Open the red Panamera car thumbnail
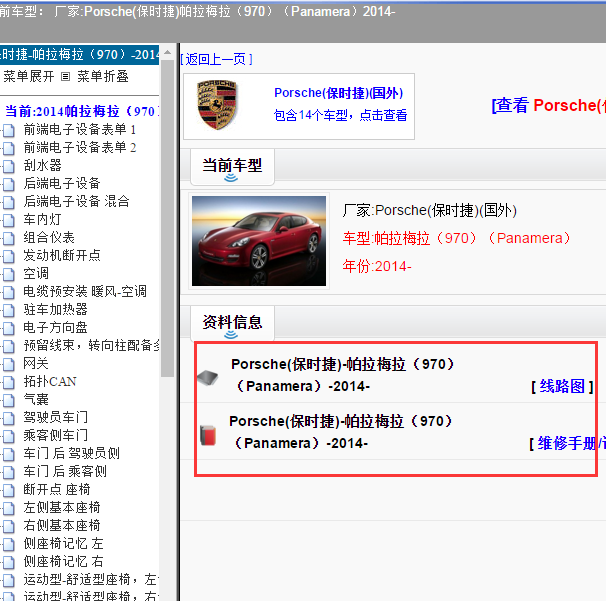The width and height of the screenshot is (606, 601). click(259, 241)
